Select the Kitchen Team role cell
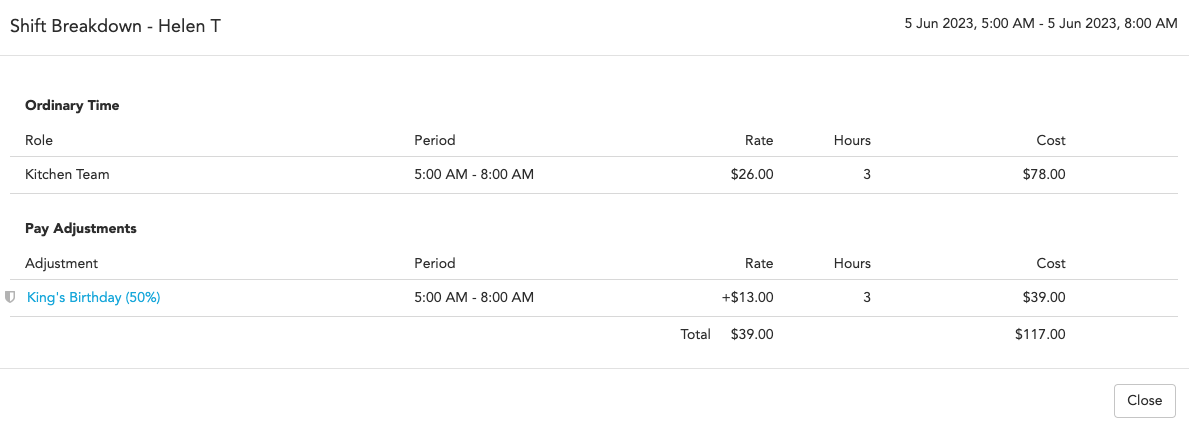1189x429 pixels. point(67,174)
